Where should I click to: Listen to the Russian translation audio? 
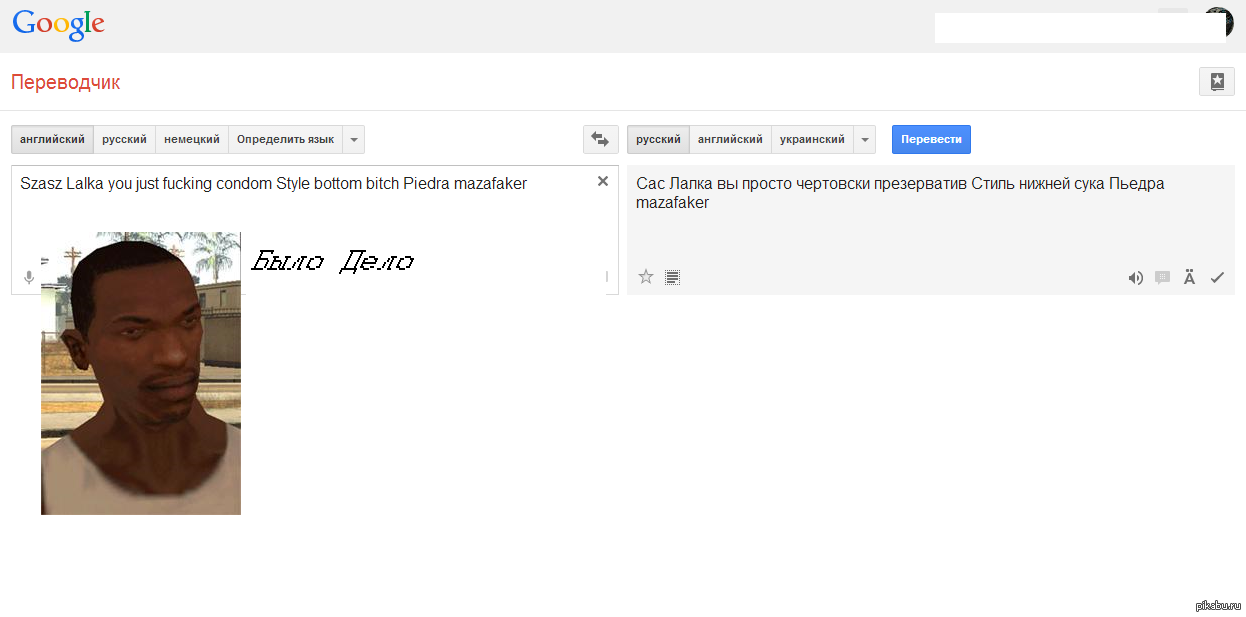[1135, 278]
